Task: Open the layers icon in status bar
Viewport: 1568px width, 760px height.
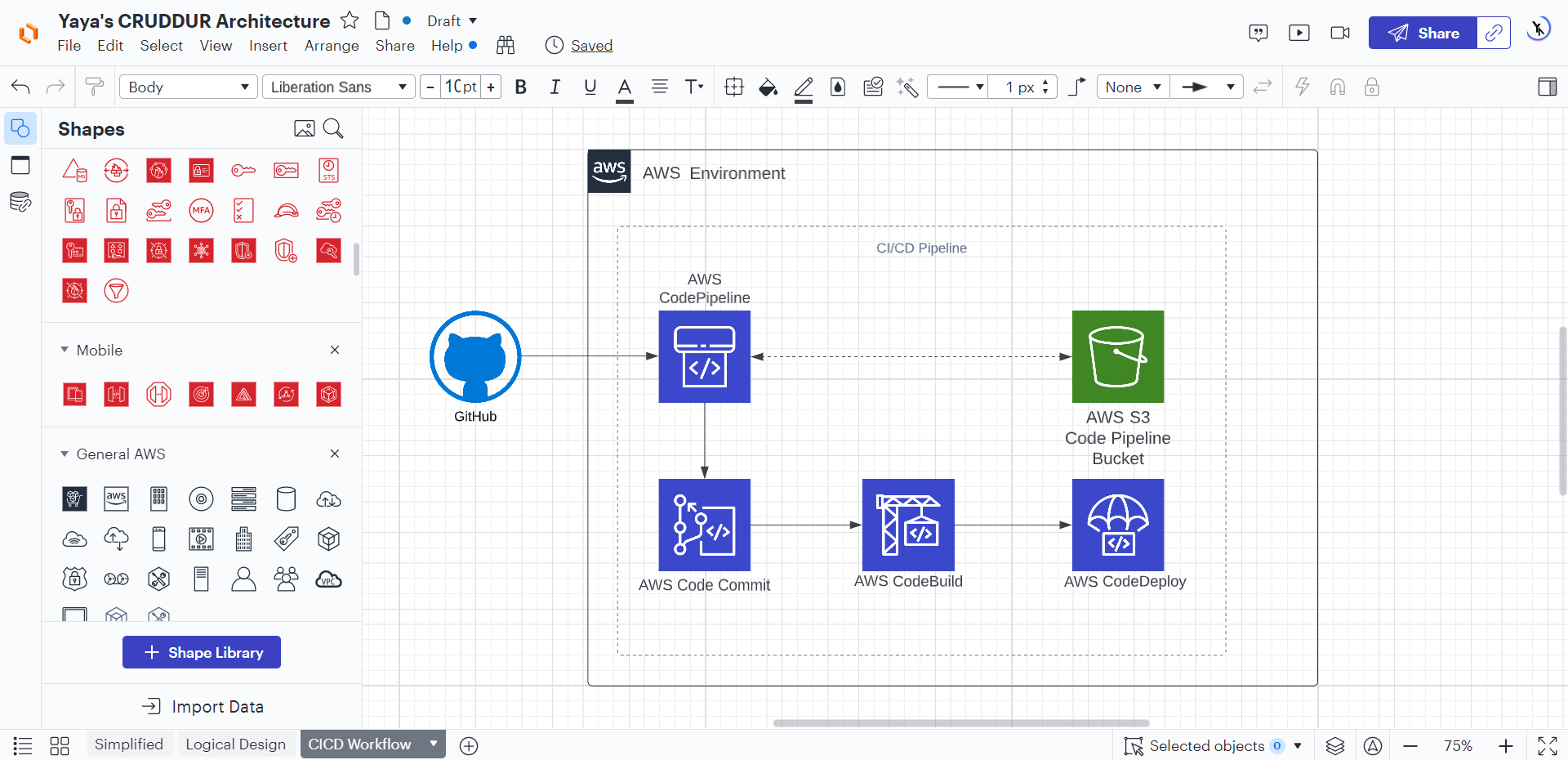Action: [1335, 745]
